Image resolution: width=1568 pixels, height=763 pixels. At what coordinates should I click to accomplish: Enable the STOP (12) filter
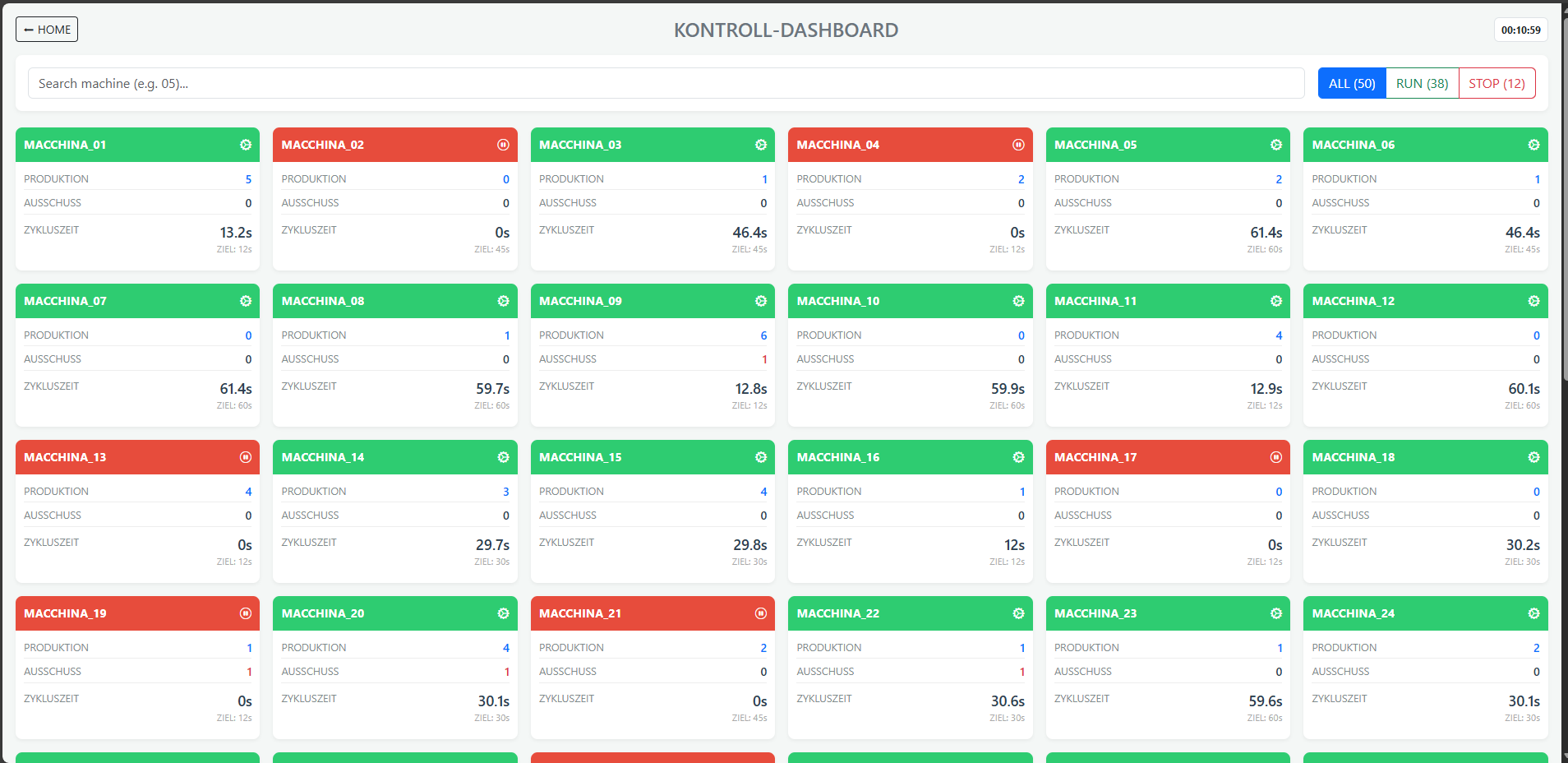click(x=1497, y=83)
